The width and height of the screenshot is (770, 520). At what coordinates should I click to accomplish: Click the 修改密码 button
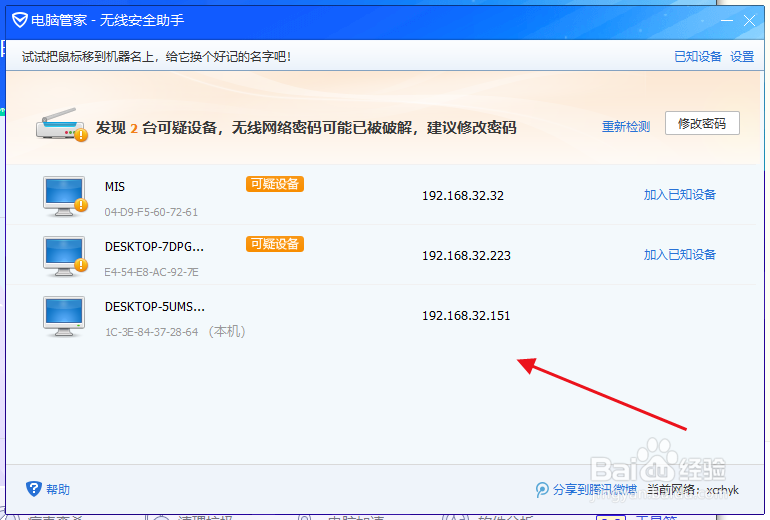point(702,123)
